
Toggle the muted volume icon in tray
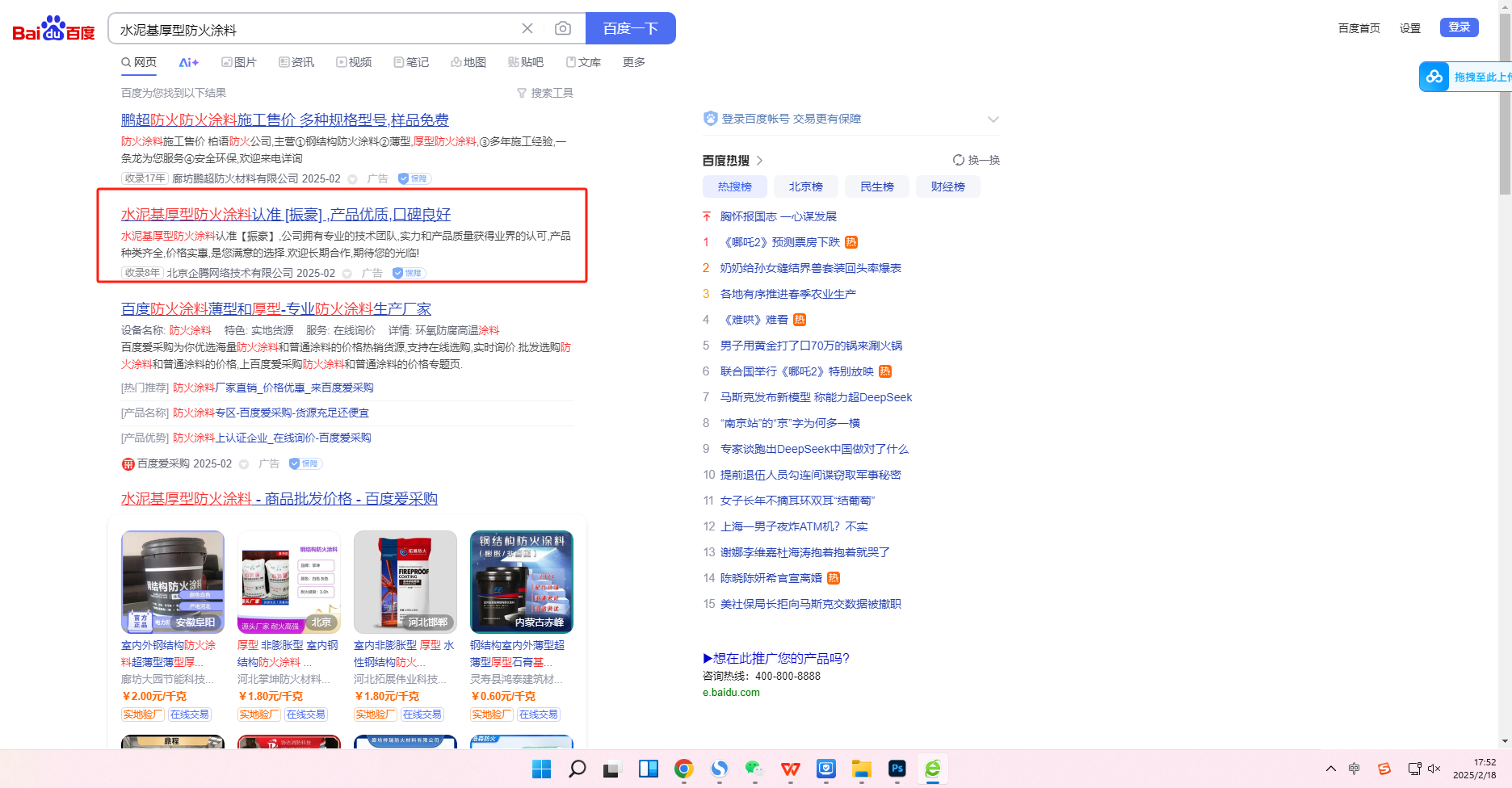click(x=1434, y=769)
